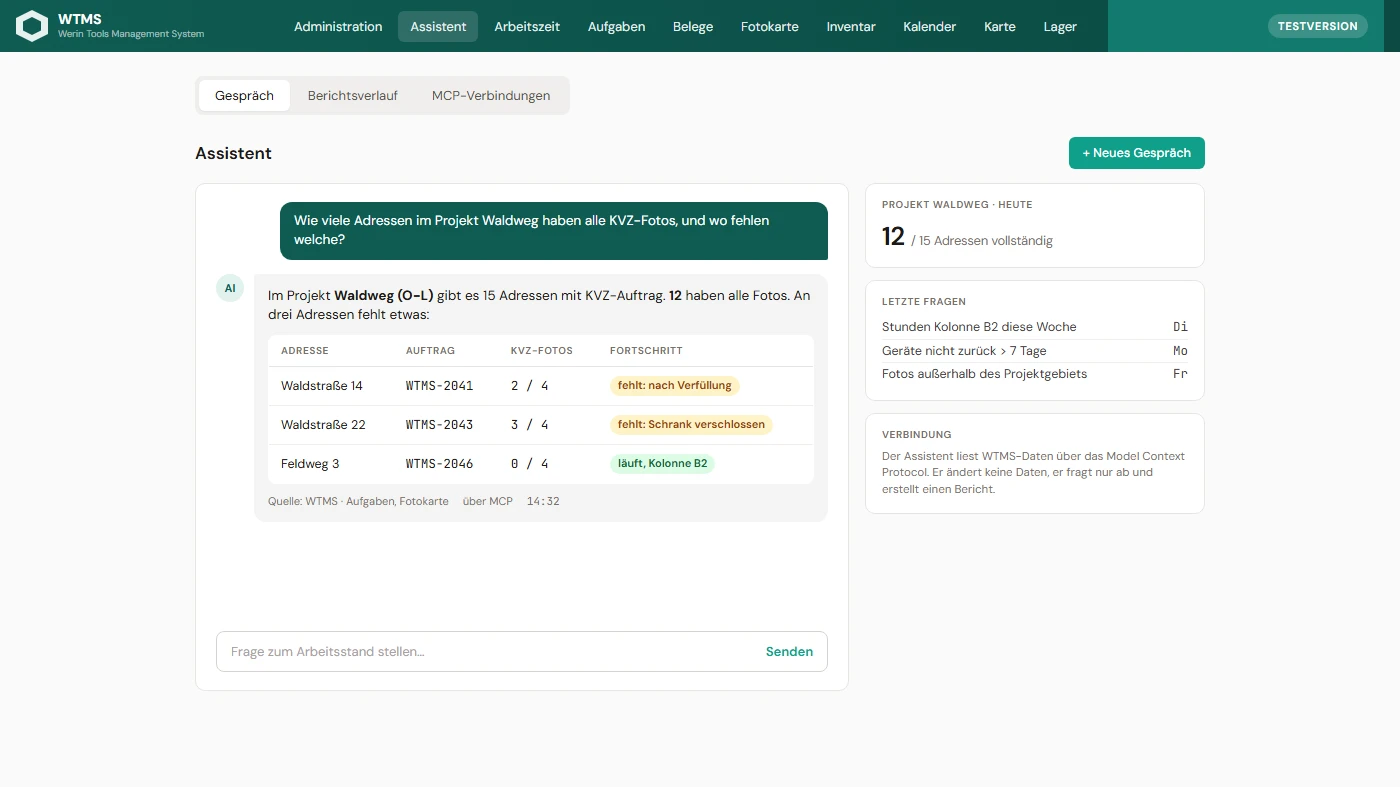This screenshot has width=1400, height=787.
Task: Open the Fotokarte view
Action: click(x=770, y=27)
